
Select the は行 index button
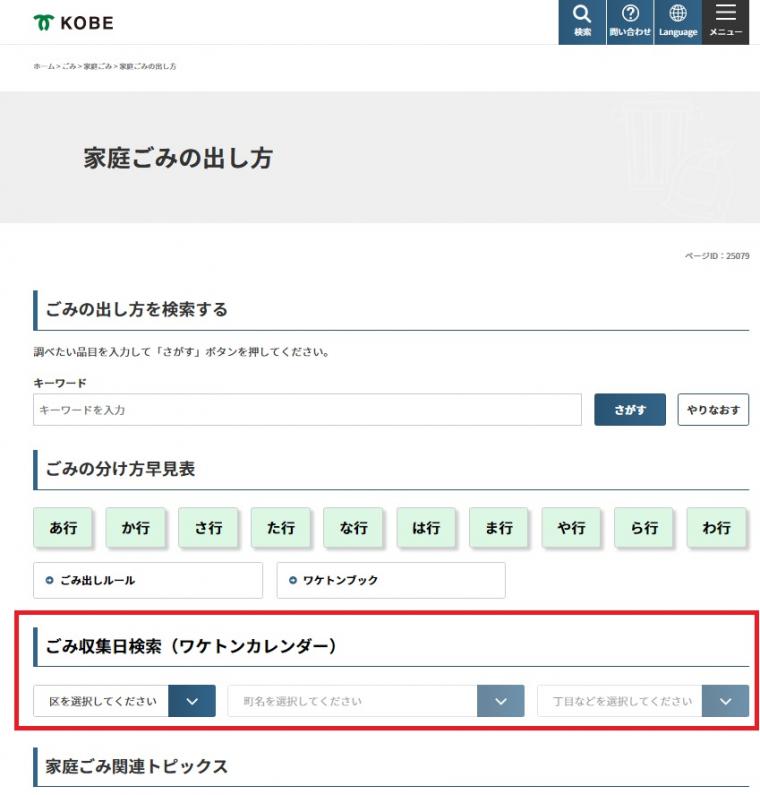(426, 528)
